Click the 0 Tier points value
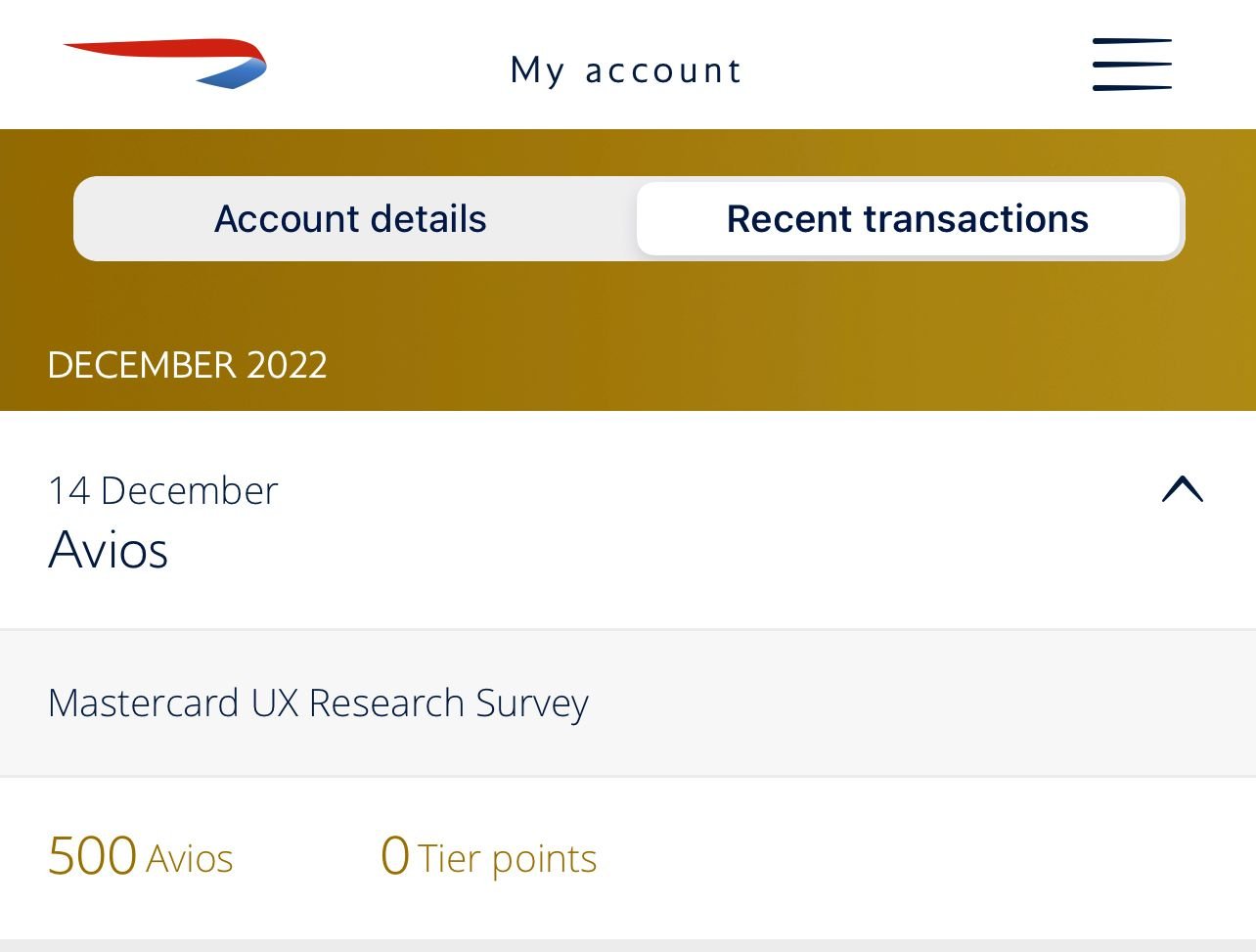 (x=488, y=856)
